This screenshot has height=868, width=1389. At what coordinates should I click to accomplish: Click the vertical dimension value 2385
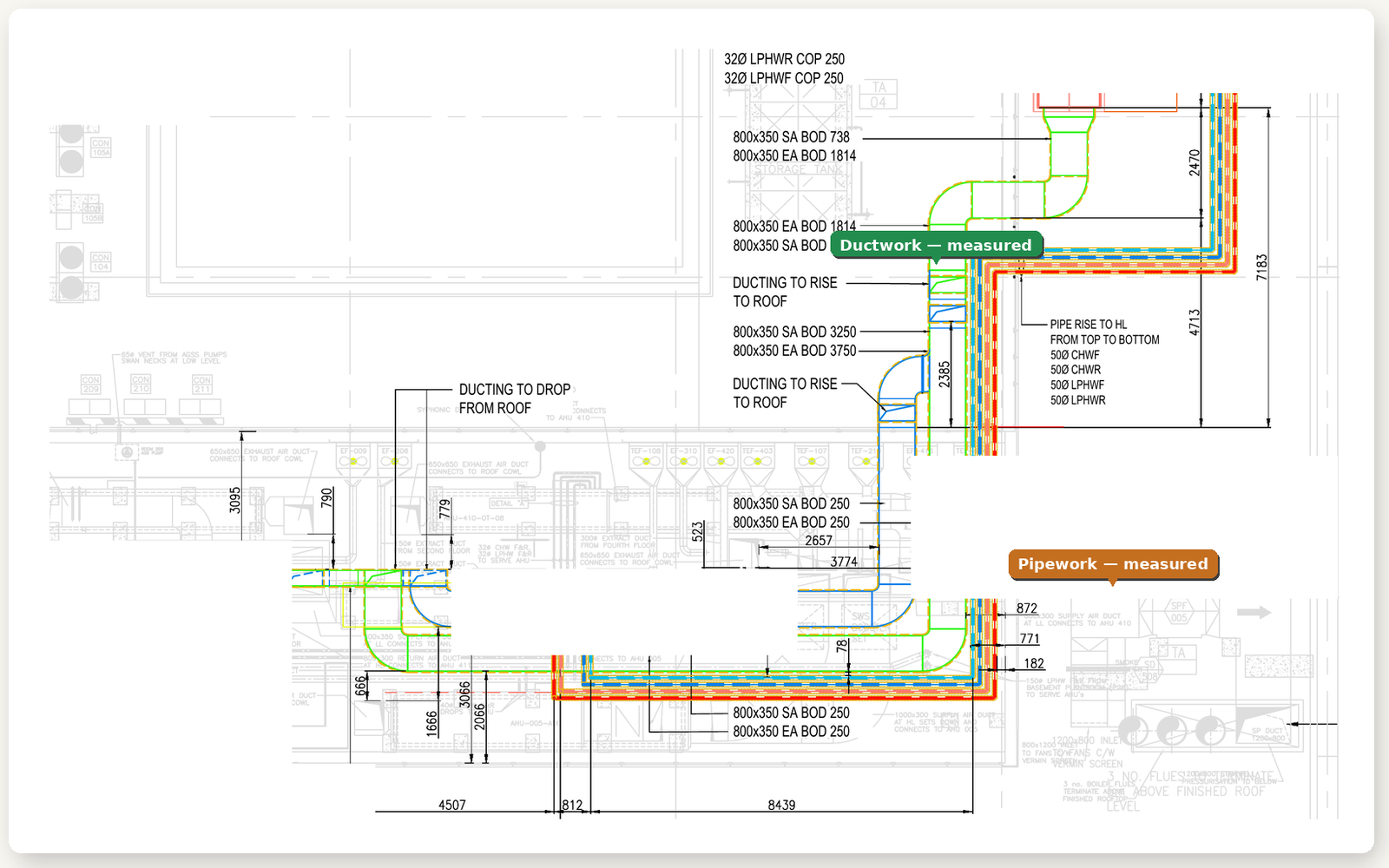[945, 374]
